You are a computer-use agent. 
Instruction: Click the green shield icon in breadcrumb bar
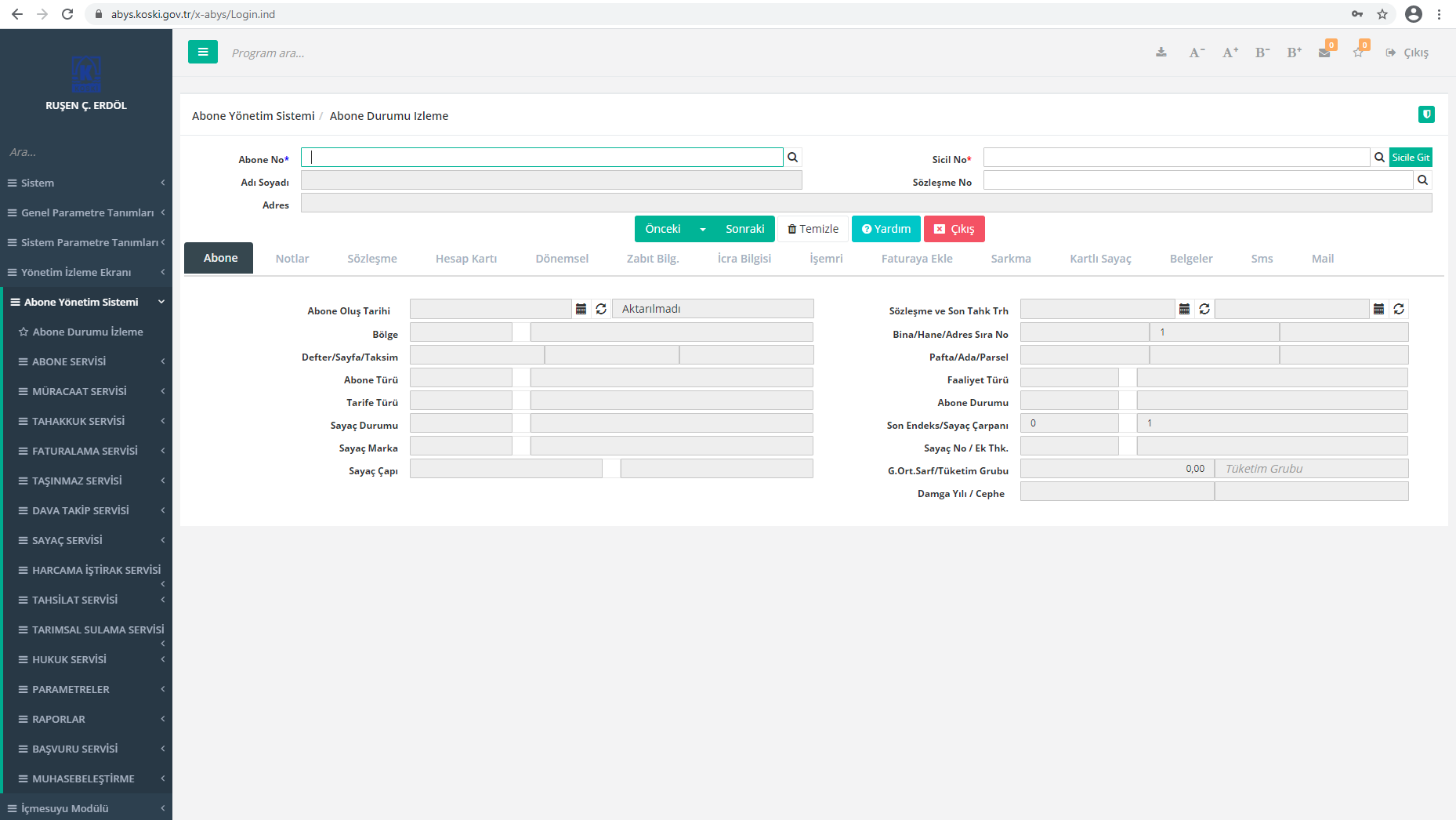(1426, 114)
